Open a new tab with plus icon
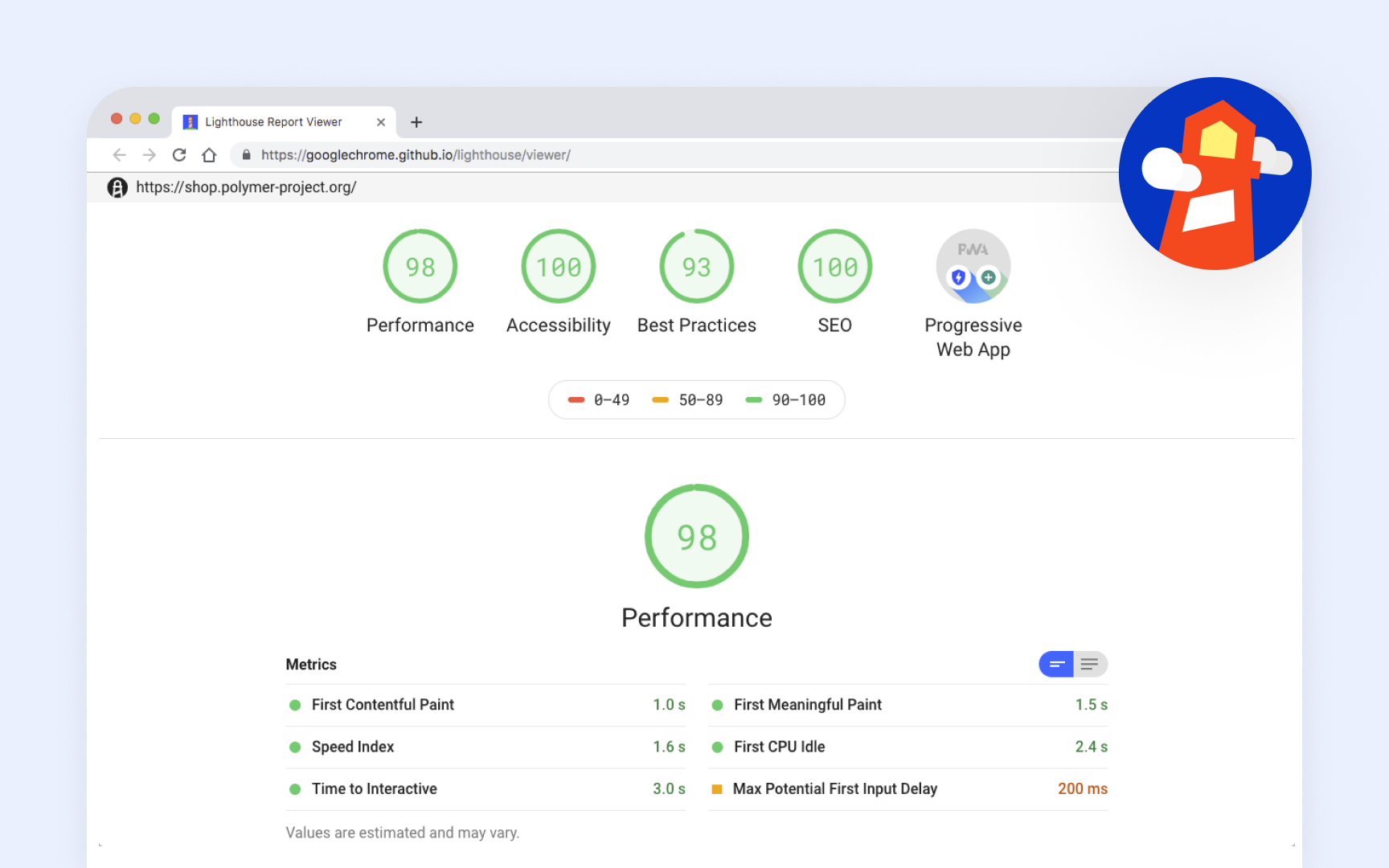This screenshot has width=1389, height=868. [416, 122]
